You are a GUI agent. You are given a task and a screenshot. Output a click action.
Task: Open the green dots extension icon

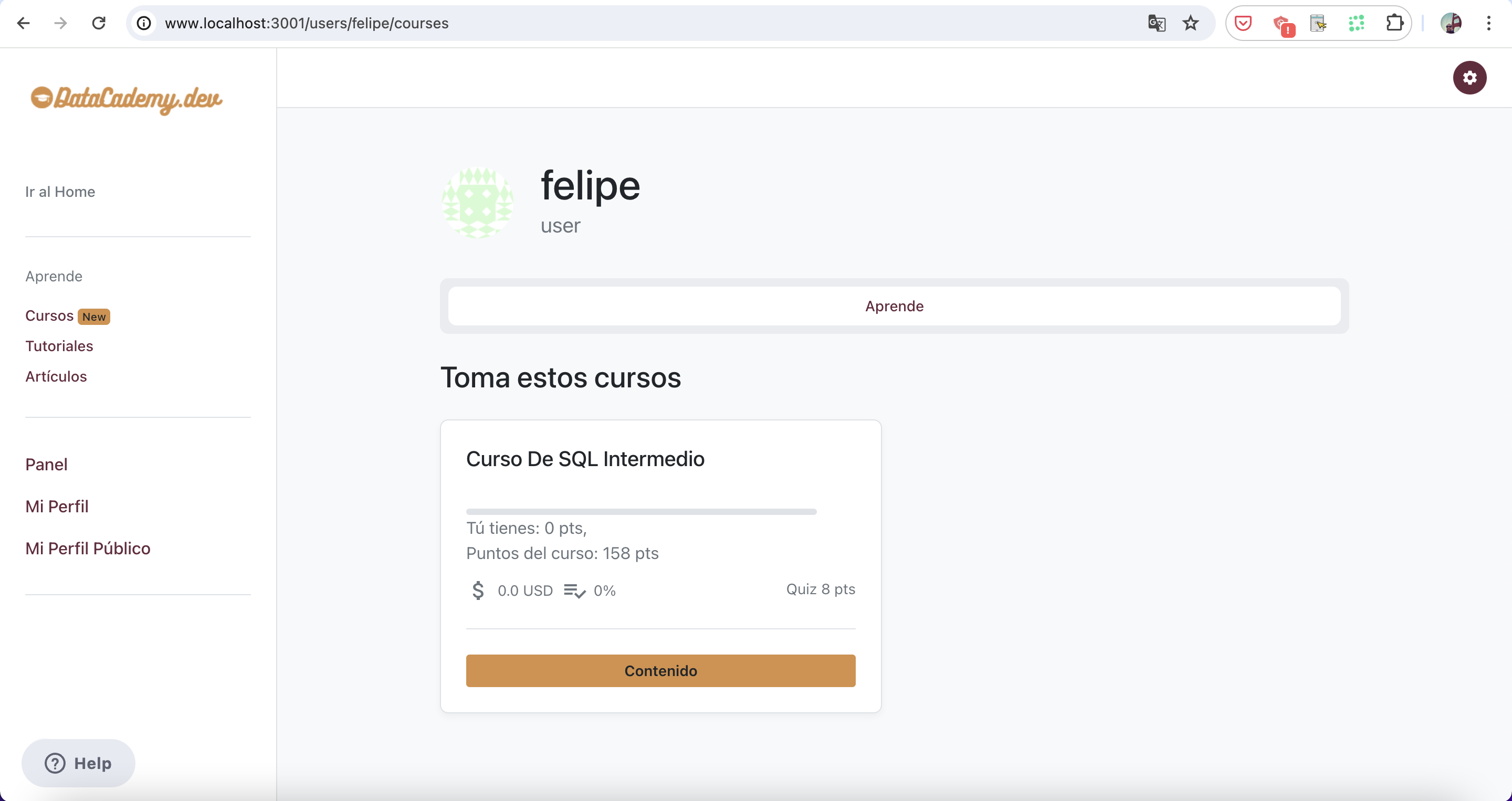coord(1357,23)
